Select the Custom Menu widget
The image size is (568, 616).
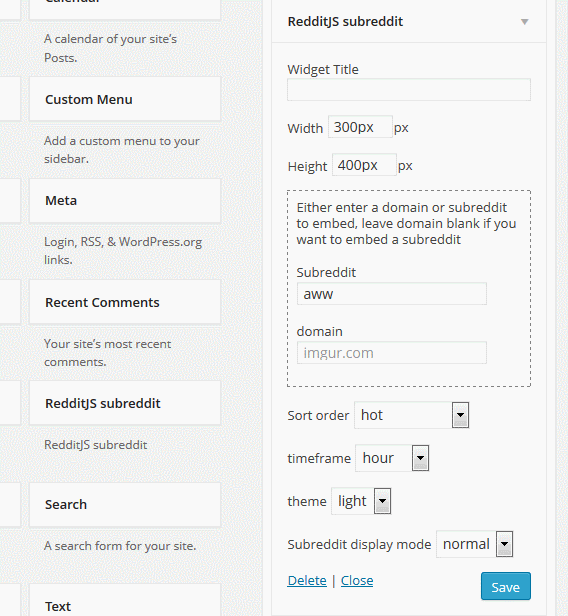(125, 99)
